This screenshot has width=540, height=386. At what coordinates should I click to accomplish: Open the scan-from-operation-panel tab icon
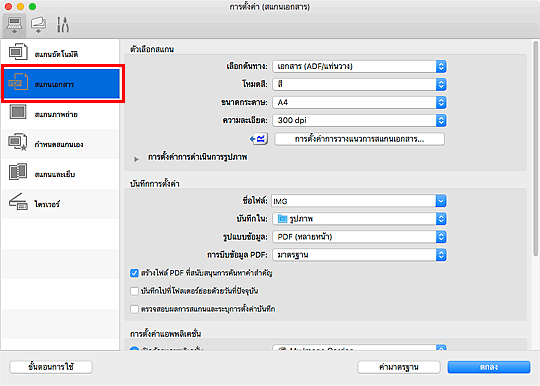click(x=38, y=25)
